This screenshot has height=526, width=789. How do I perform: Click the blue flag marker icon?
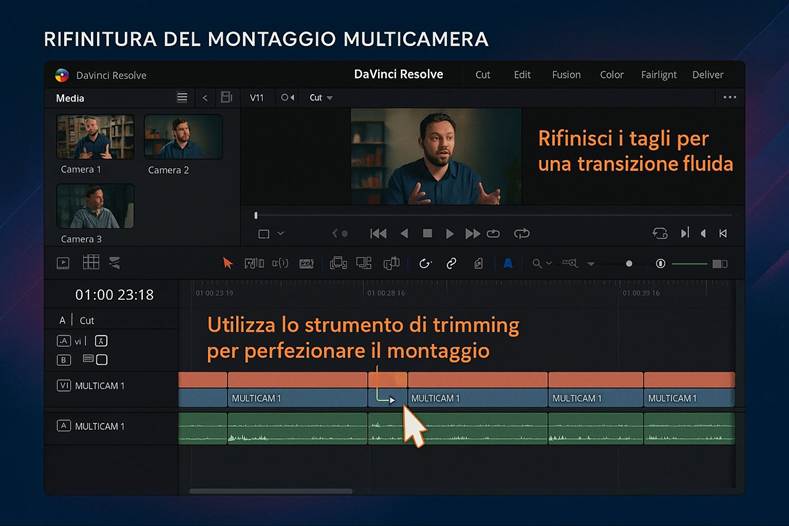pyautogui.click(x=508, y=263)
